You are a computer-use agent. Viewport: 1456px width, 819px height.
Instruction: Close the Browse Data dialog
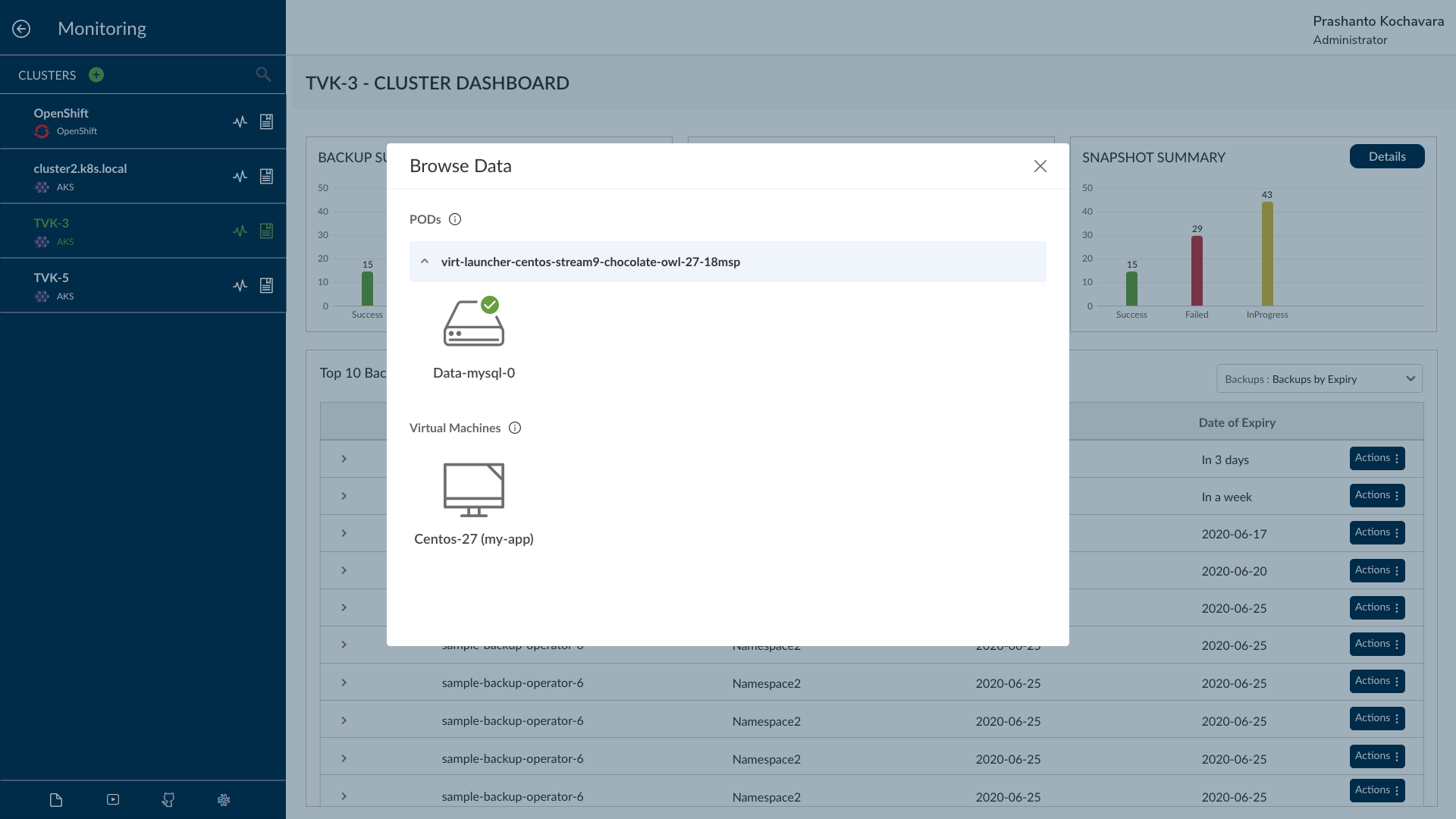pyautogui.click(x=1040, y=167)
